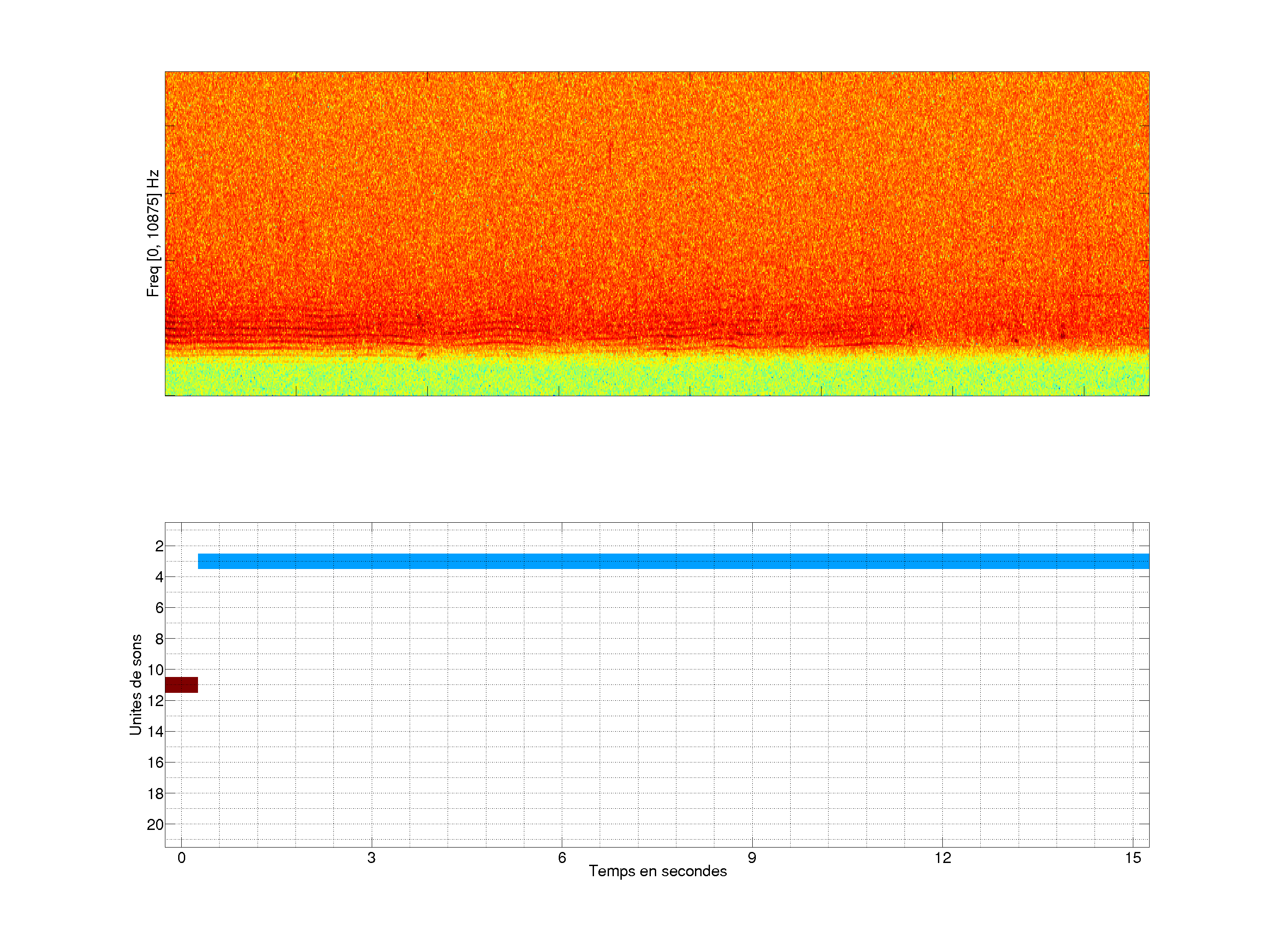This screenshot has width=1270, height=952.
Task: Click the y-axis tick label 14
Action: coord(155,732)
